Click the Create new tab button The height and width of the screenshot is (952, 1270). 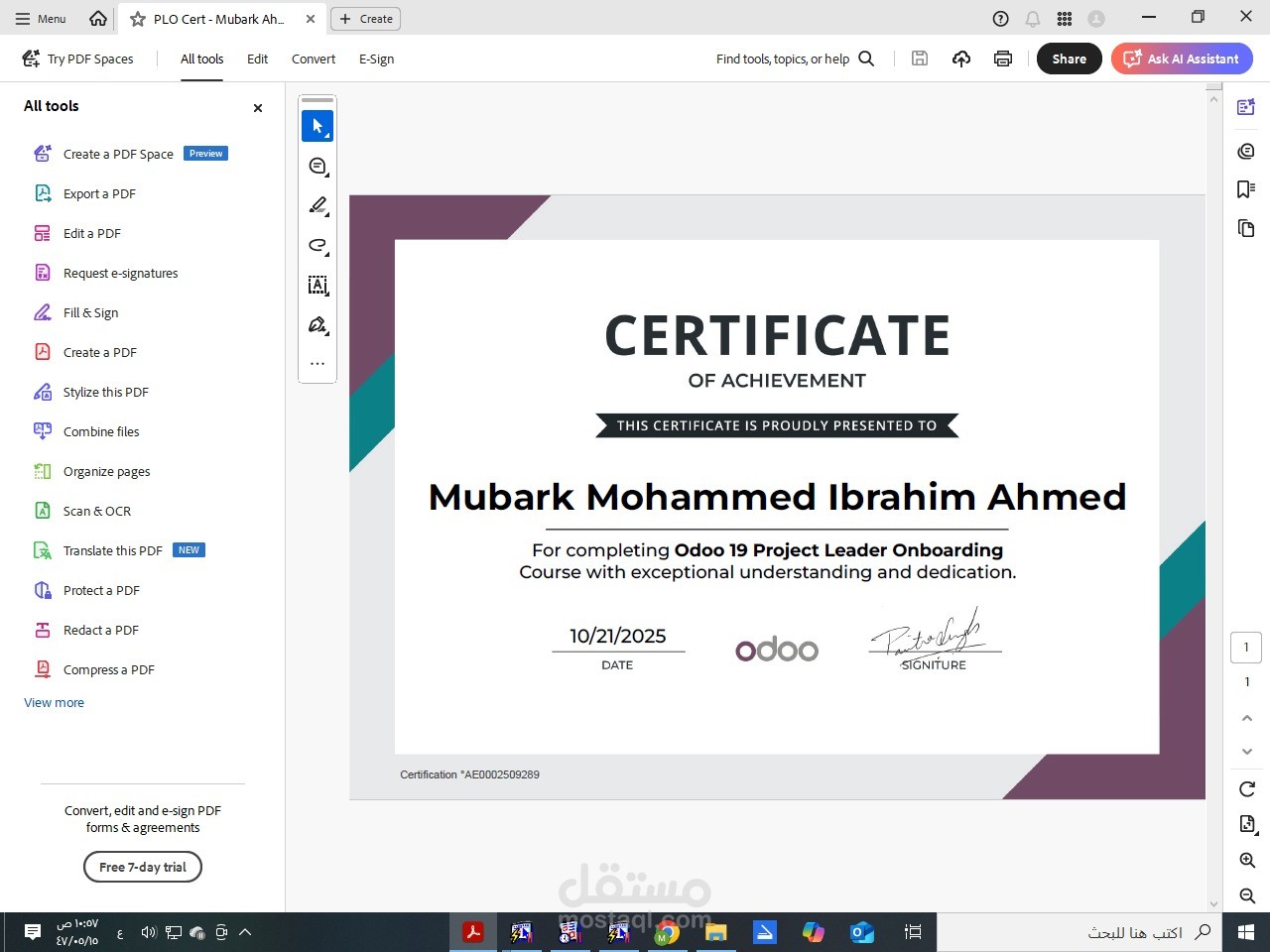366,19
